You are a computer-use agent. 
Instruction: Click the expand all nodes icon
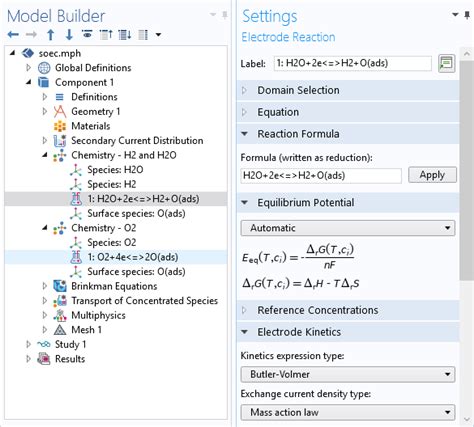(125, 34)
